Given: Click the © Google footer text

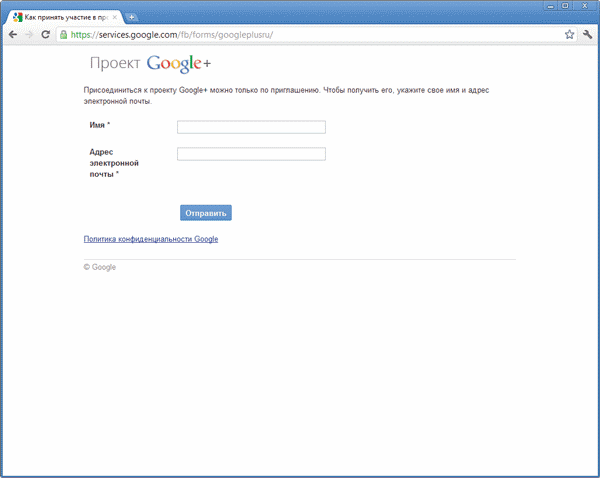Looking at the screenshot, I should (x=99, y=267).
